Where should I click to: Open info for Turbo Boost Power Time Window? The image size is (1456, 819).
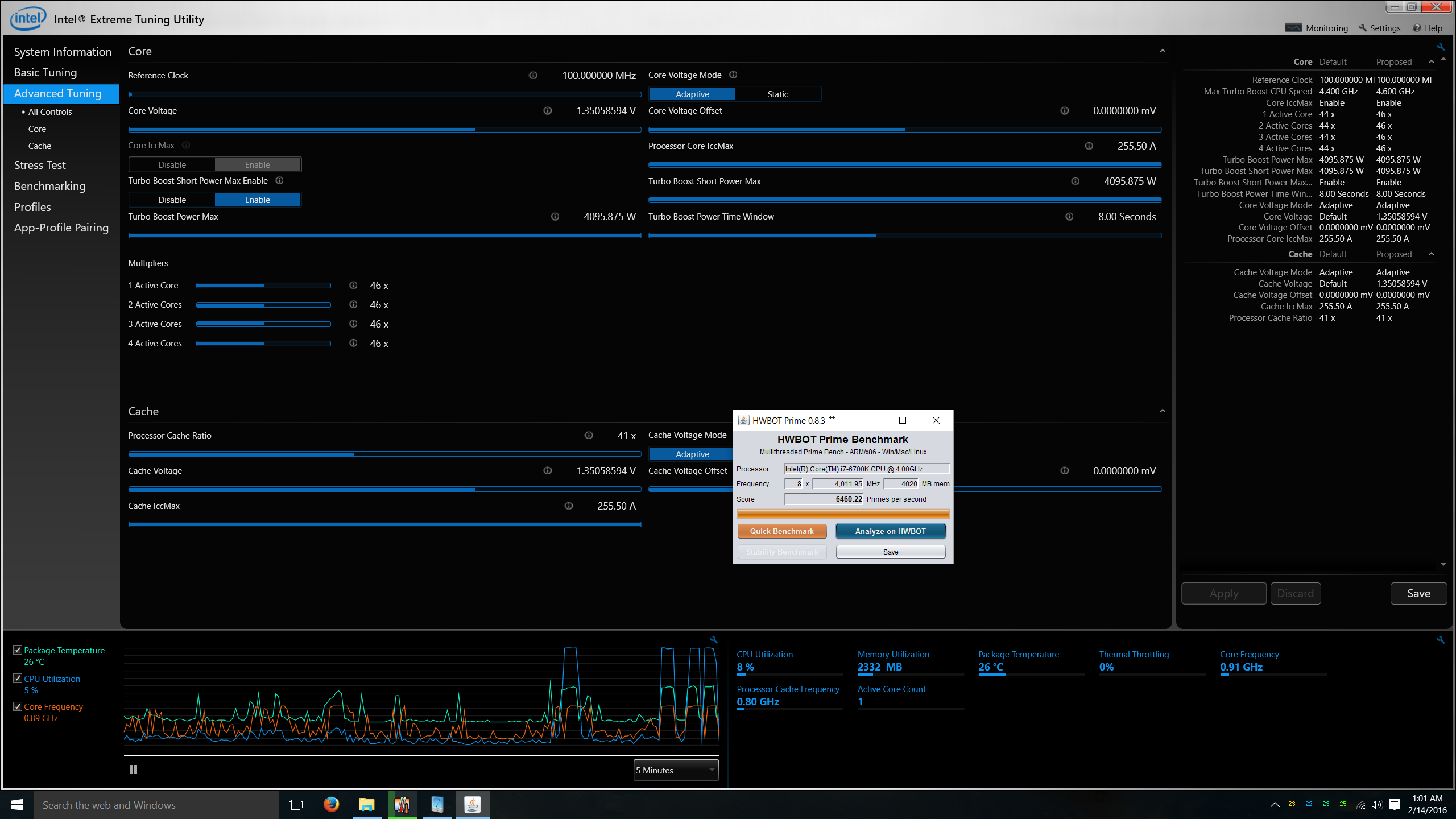1069,217
